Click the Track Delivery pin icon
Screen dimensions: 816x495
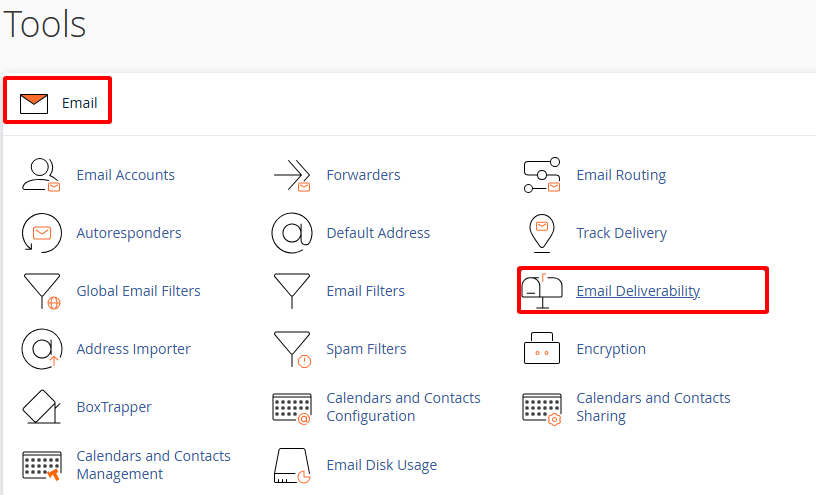pos(542,233)
